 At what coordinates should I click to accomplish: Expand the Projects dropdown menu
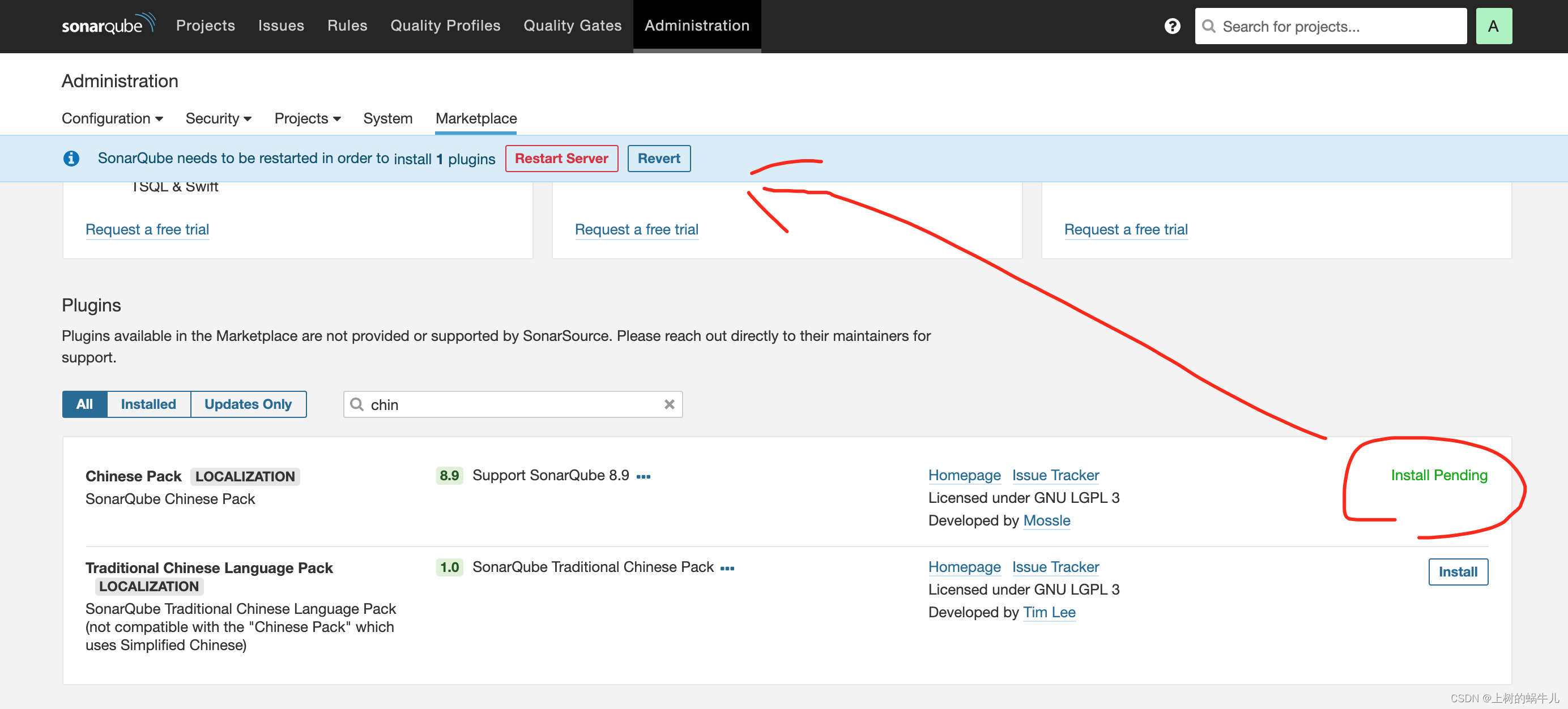[306, 118]
